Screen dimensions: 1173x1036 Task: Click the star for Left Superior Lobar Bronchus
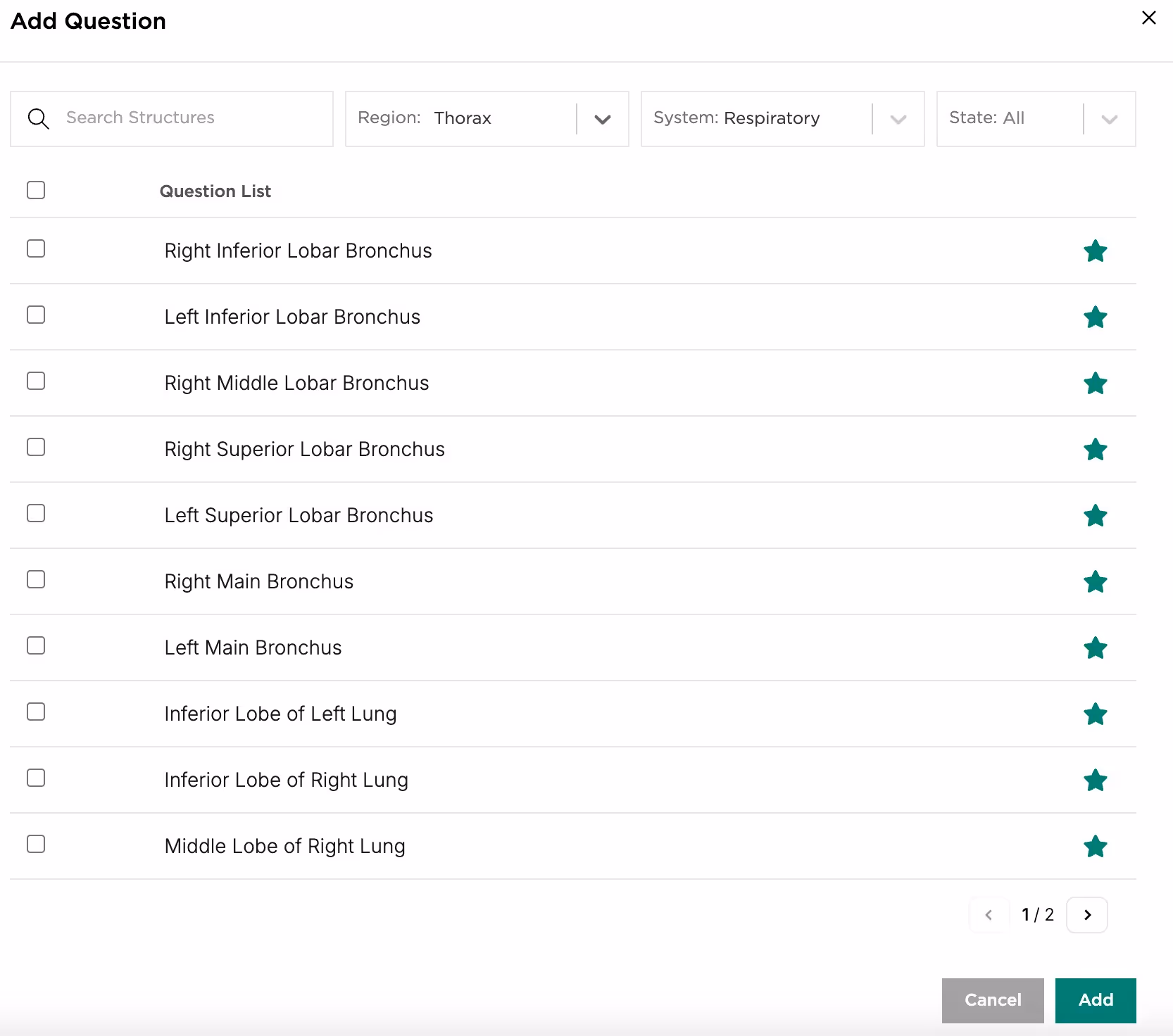point(1096,516)
